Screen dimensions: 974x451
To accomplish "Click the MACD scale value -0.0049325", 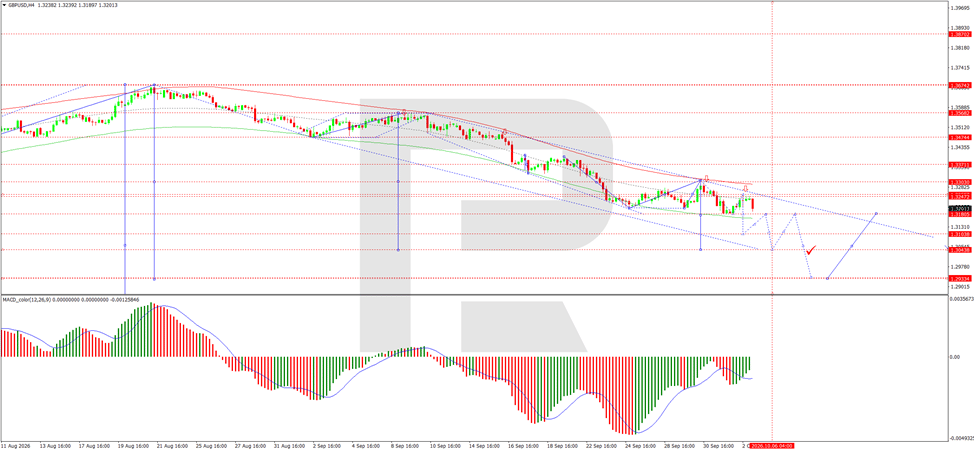I will click(962, 437).
